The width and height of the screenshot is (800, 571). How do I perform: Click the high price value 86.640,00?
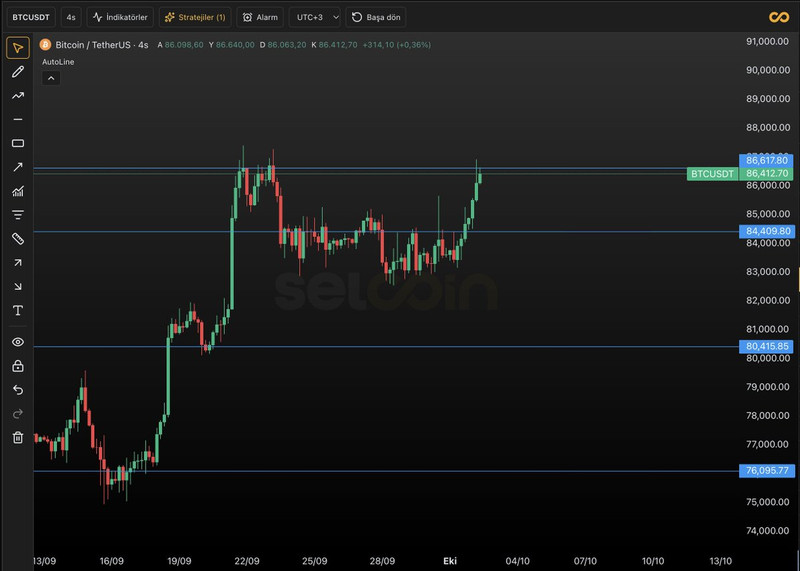click(x=235, y=45)
